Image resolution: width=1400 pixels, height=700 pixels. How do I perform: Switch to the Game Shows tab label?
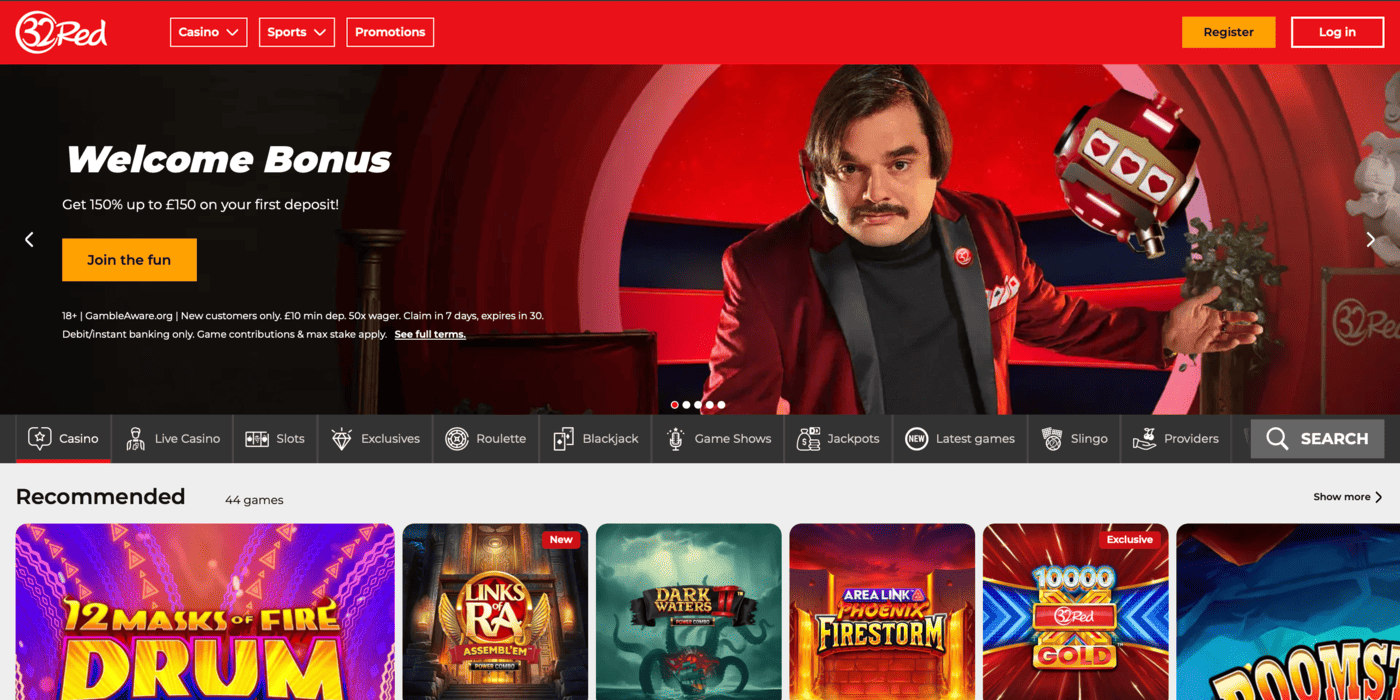tap(733, 439)
